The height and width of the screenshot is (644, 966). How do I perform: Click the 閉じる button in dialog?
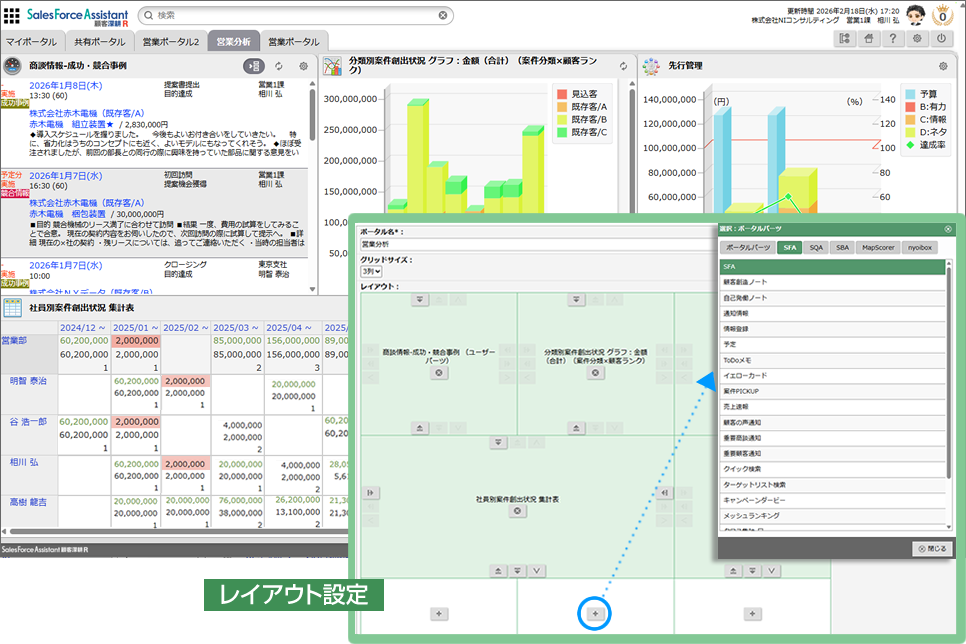click(932, 548)
